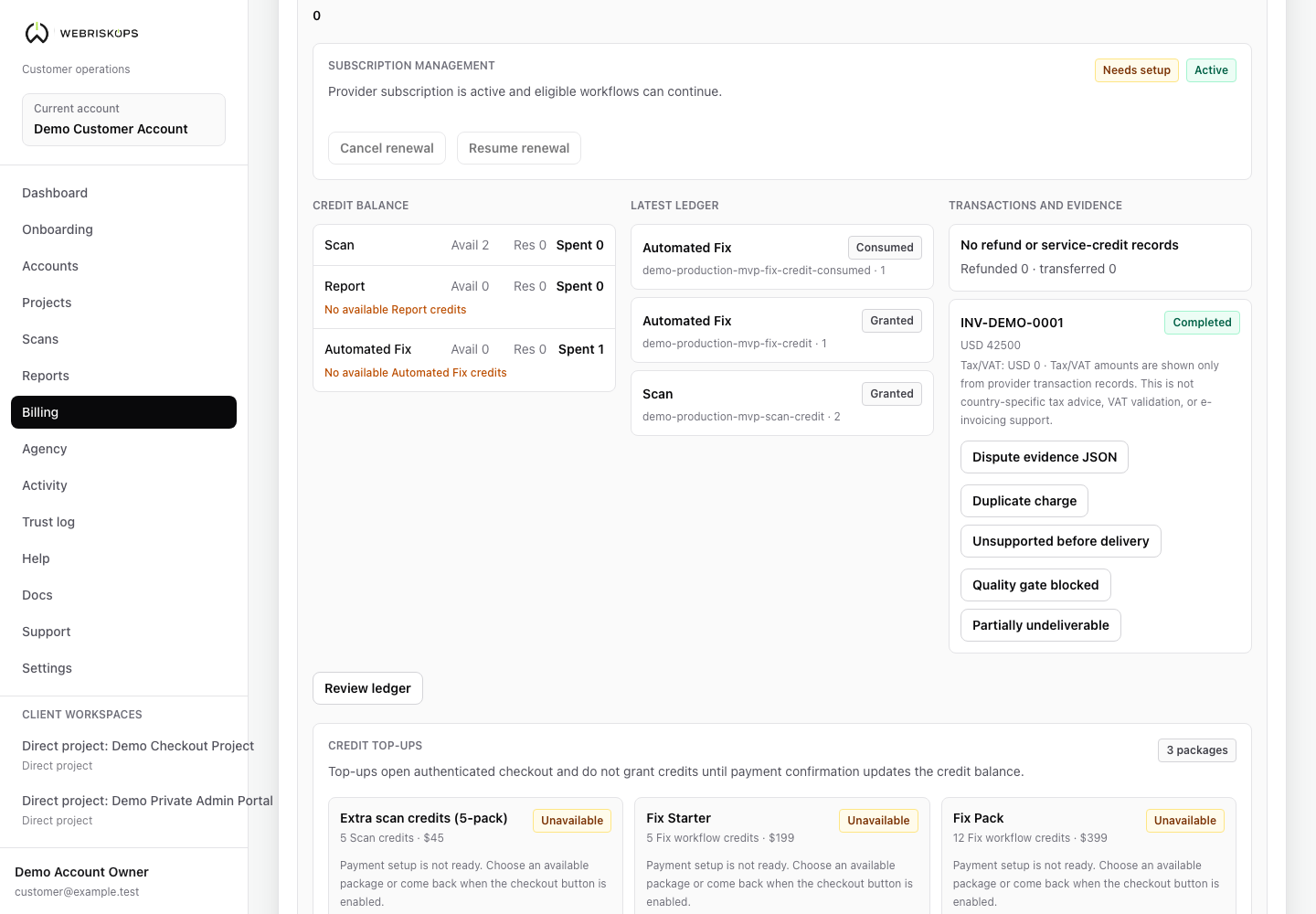Click the Completed invoice badge
Viewport: 1316px width, 914px height.
(x=1202, y=323)
